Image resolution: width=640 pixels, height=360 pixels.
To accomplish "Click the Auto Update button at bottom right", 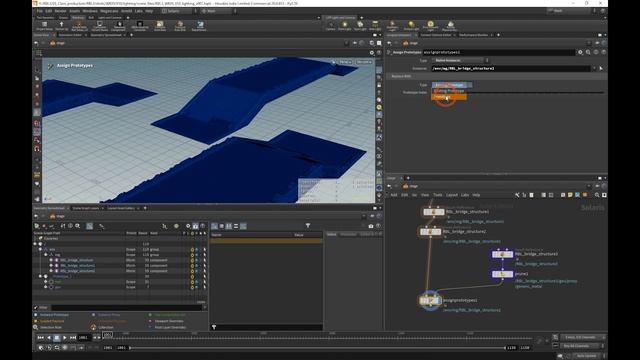I will coord(586,356).
